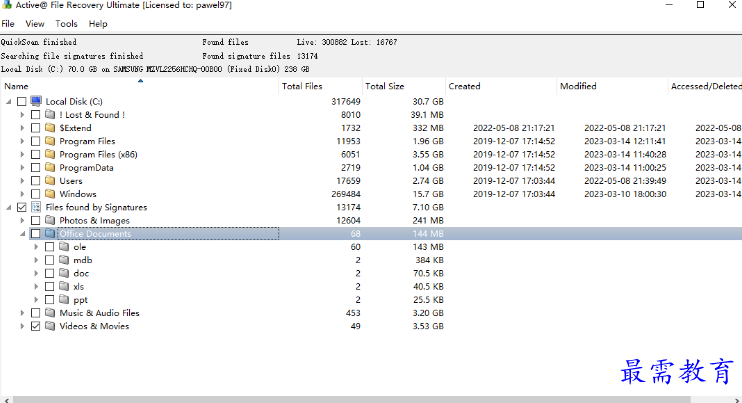Click the Users modified date '2022-05-08 21:39:49'
The width and height of the screenshot is (742, 403).
(x=625, y=181)
